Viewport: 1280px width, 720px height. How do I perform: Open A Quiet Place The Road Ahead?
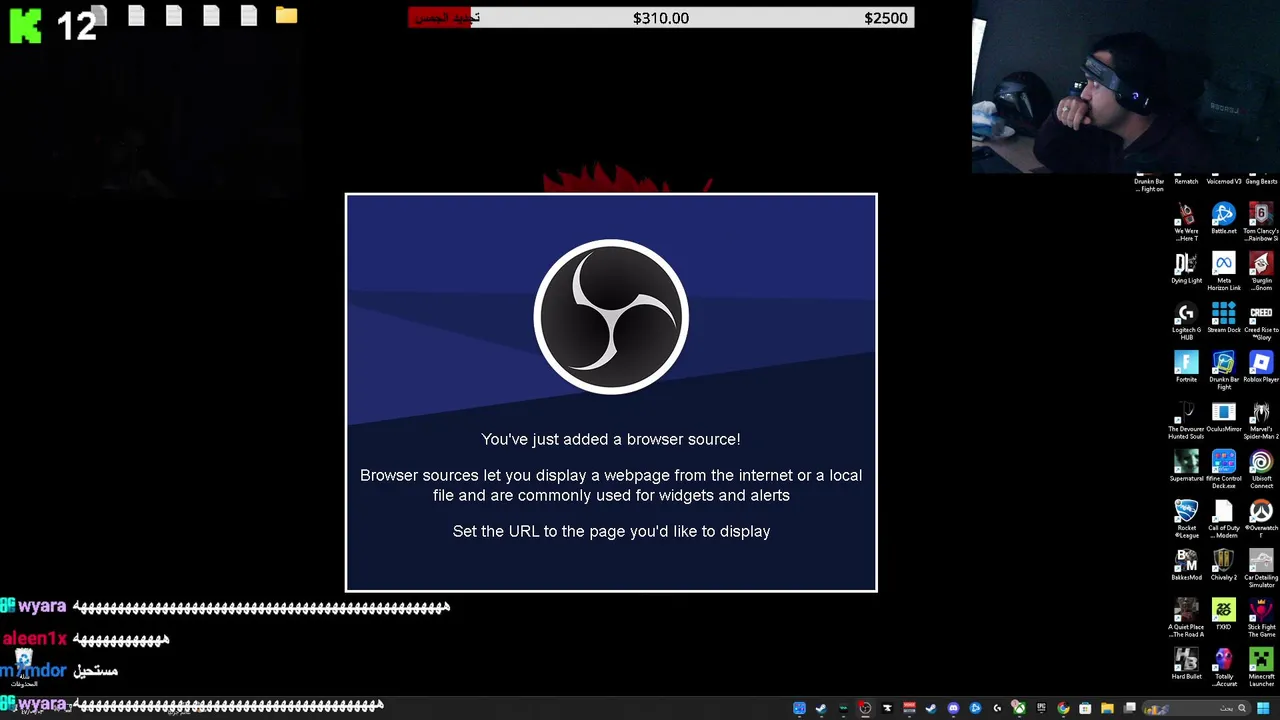1186,619
